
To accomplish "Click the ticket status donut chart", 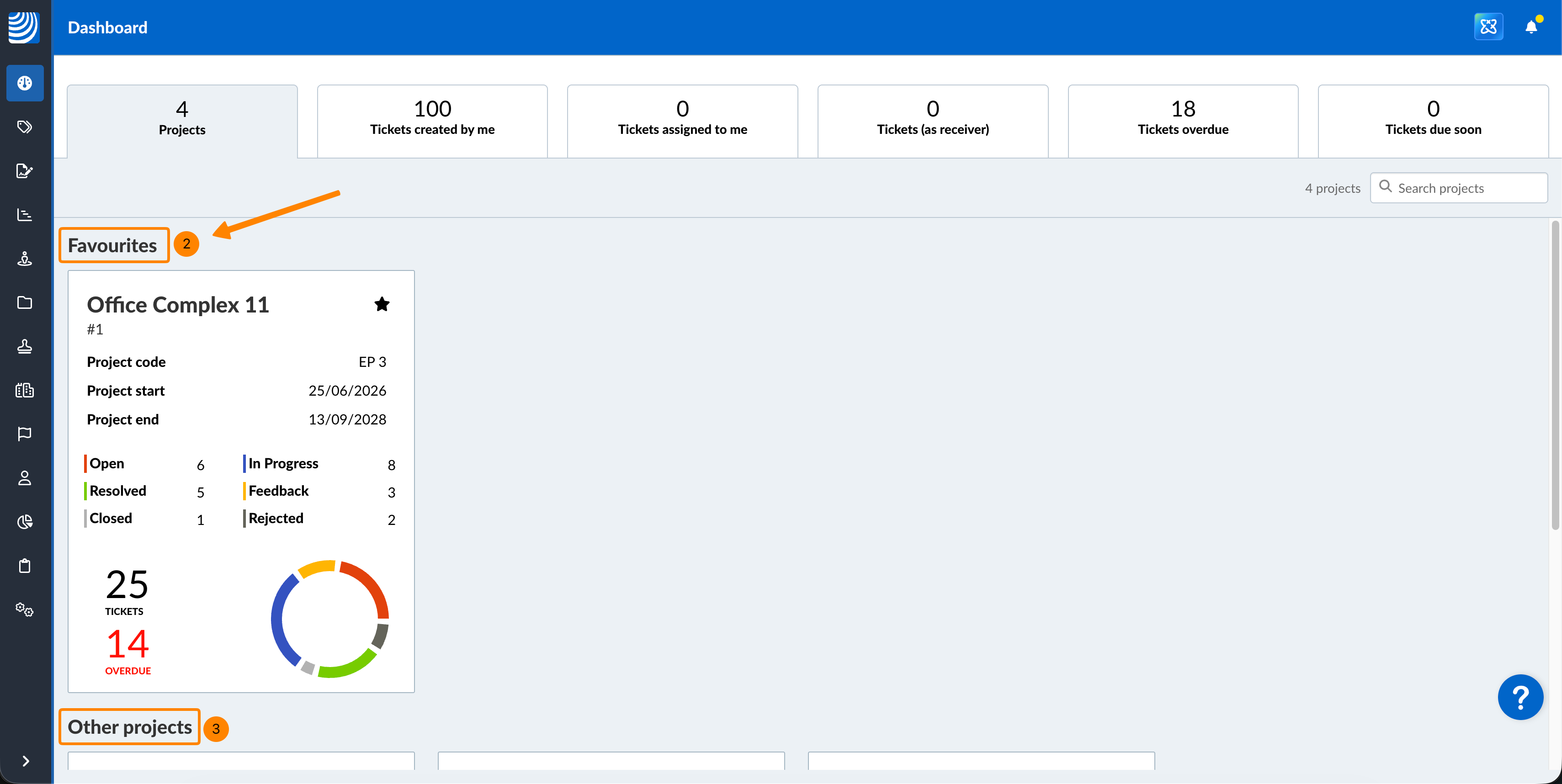I will 330,619.
